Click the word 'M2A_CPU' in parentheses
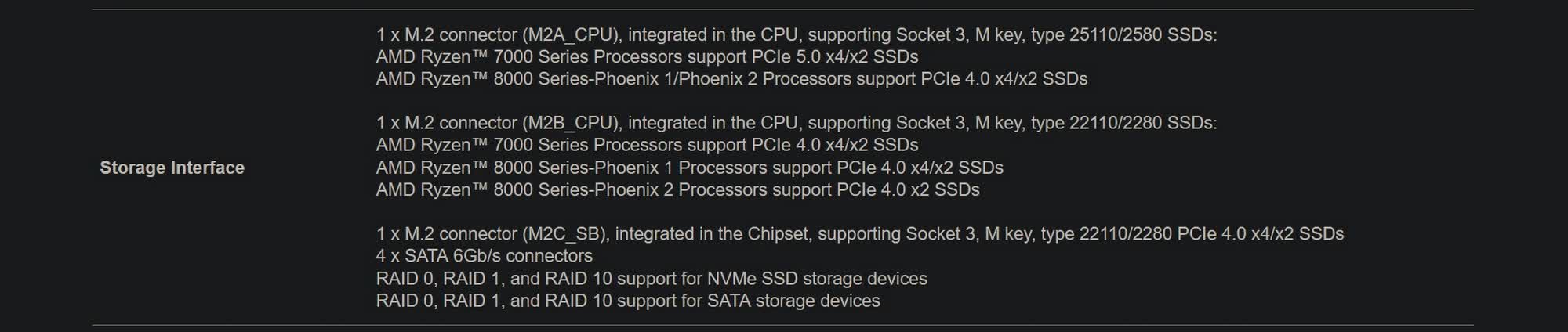This screenshot has height=332, width=1568. point(571,35)
